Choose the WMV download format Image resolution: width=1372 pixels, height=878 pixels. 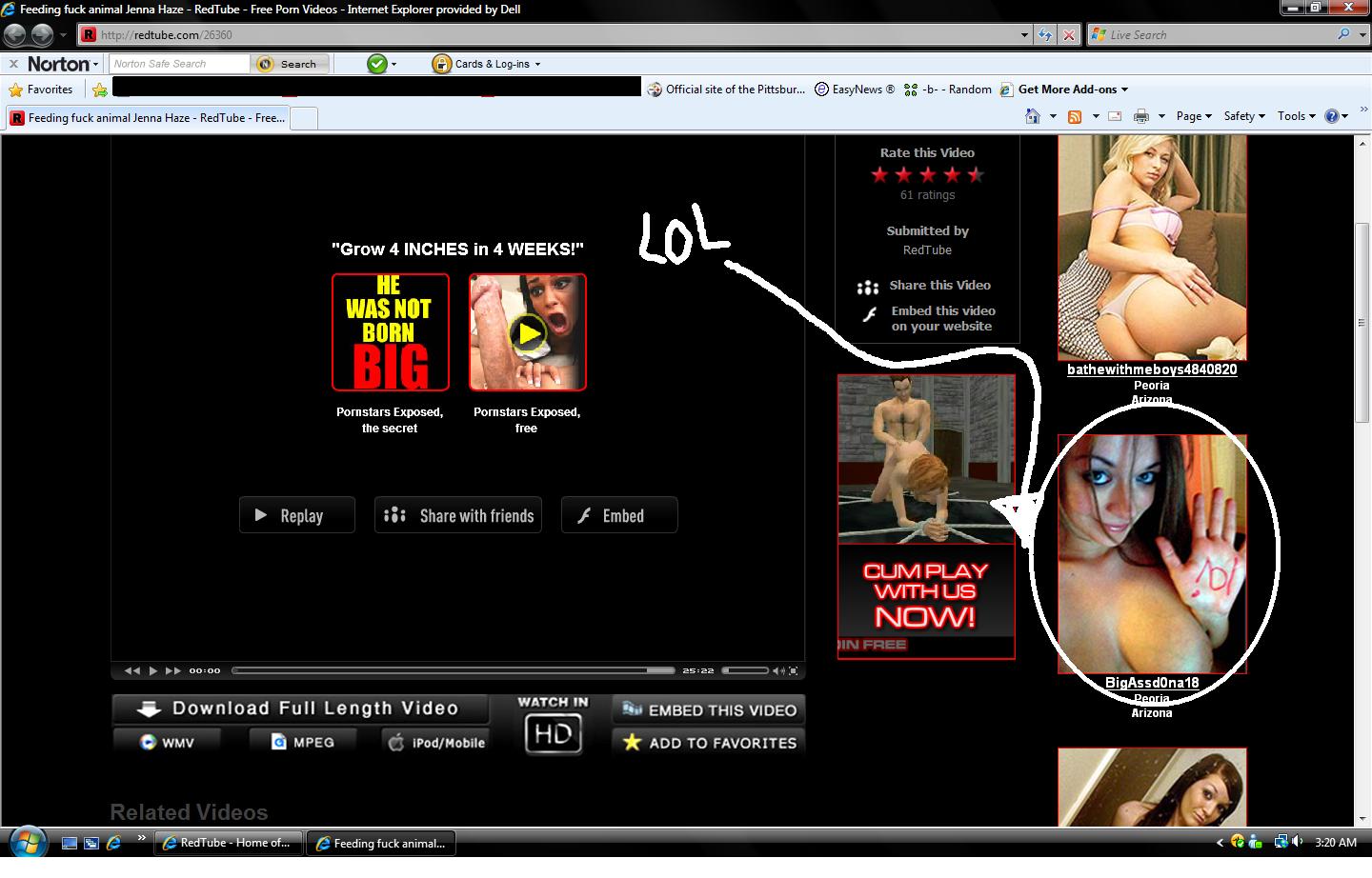[x=167, y=742]
